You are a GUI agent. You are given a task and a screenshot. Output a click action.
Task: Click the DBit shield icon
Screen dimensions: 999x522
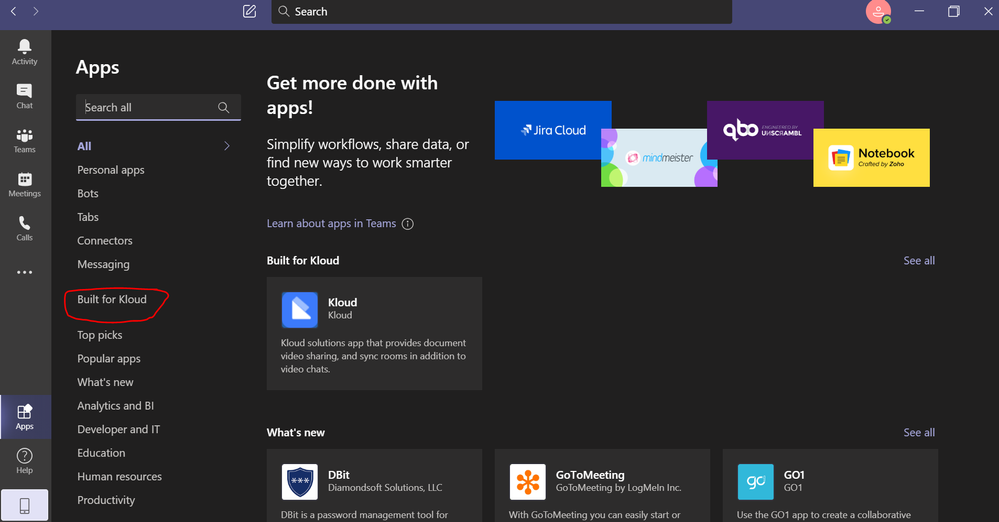click(299, 482)
